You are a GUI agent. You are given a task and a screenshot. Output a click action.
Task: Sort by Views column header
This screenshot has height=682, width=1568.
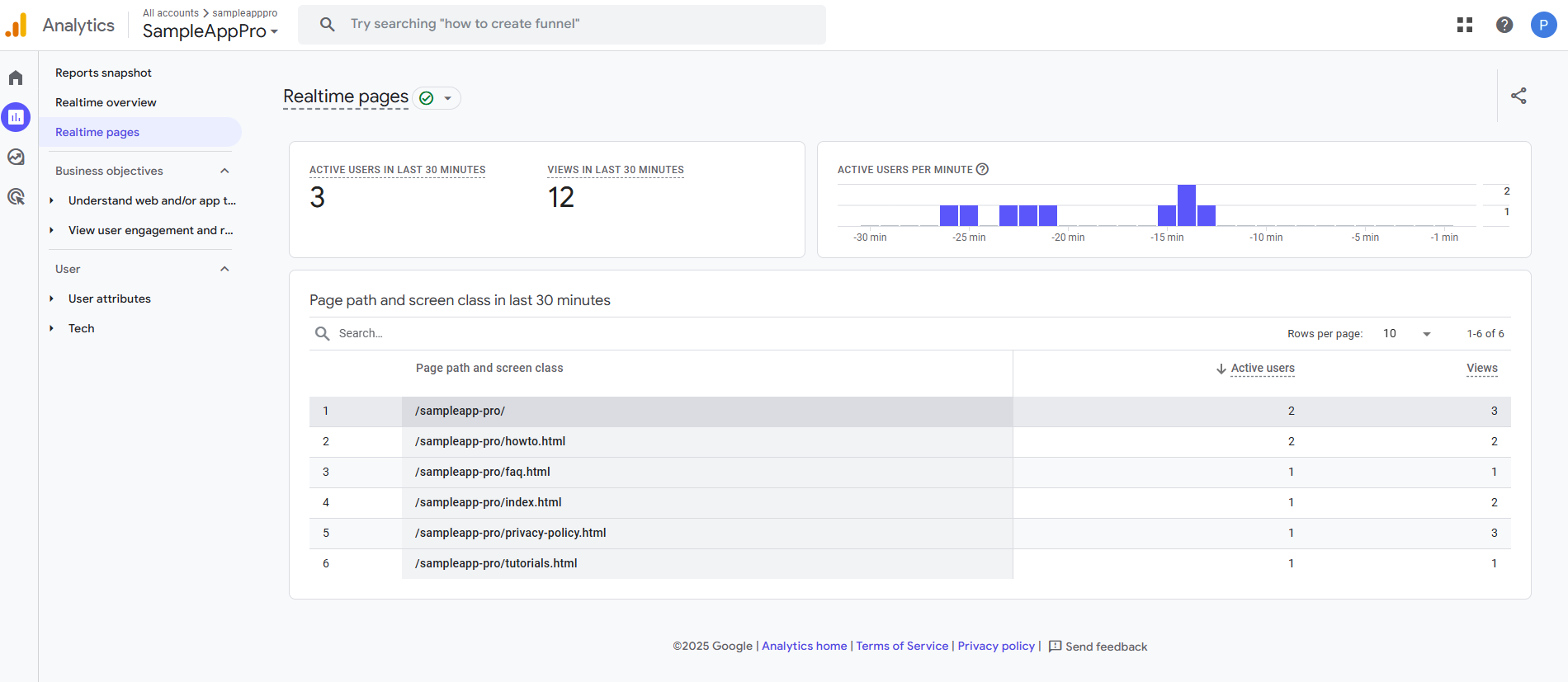[1482, 369]
